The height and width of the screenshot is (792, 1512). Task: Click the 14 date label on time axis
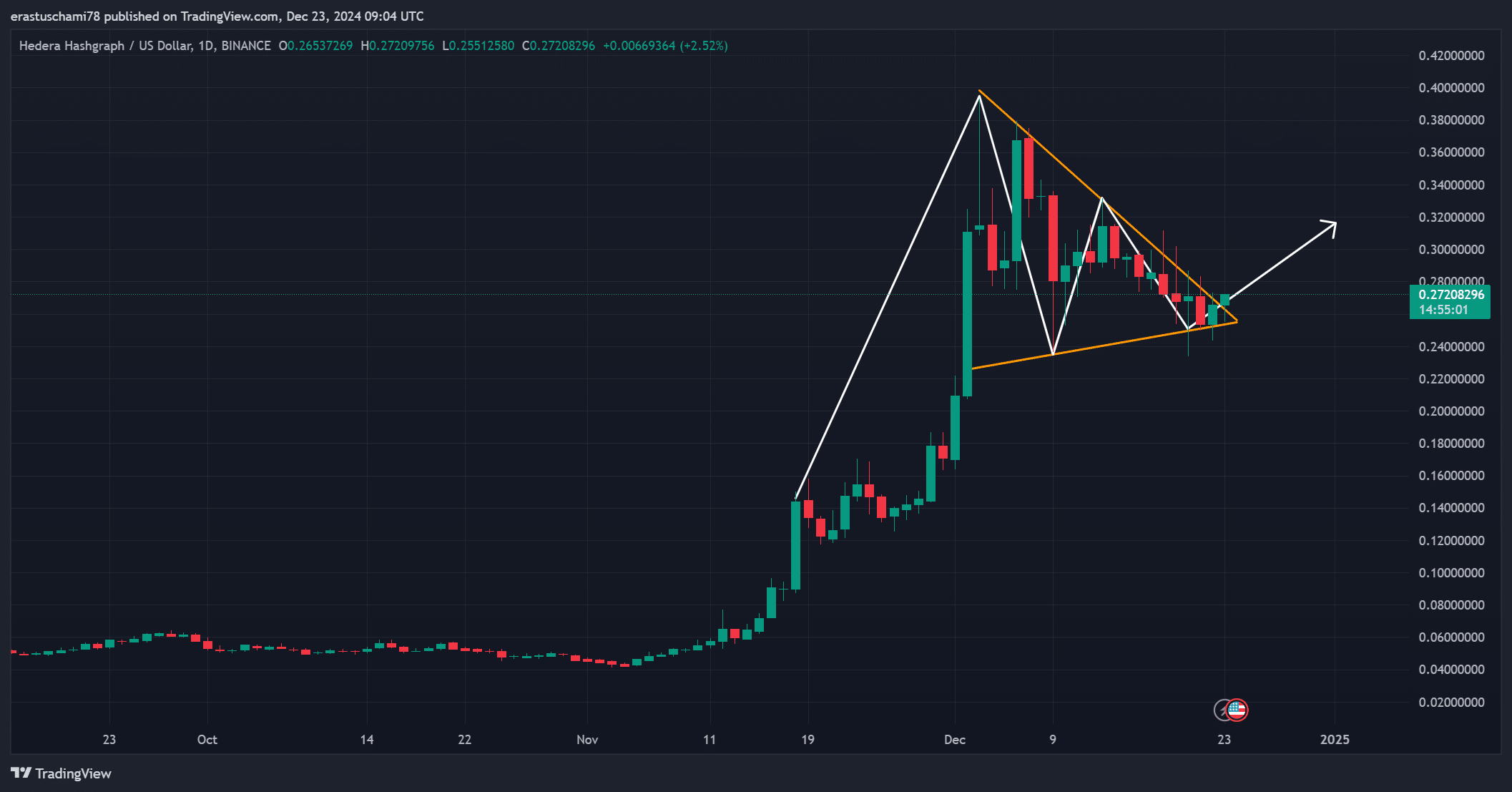(x=367, y=740)
